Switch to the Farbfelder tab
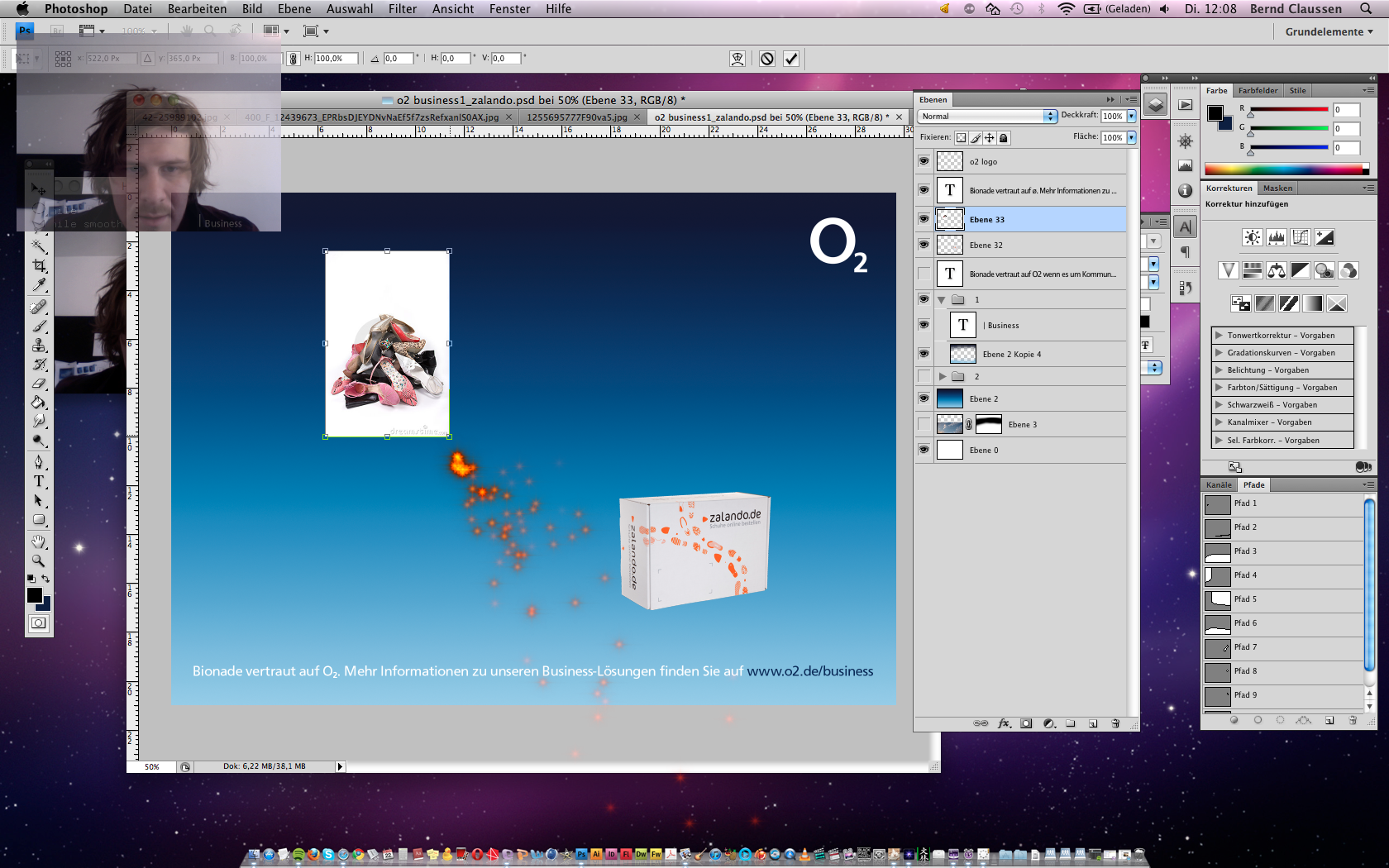Viewport: 1389px width, 868px height. 1258,91
